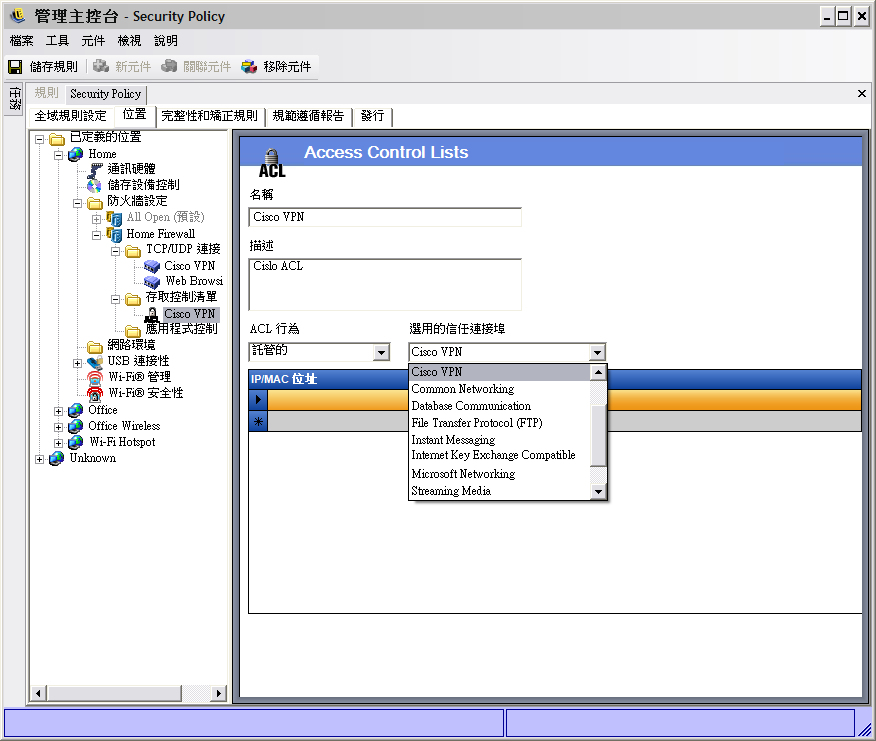876x741 pixels.
Task: Collapse the 防火牆設定 node
Action: click(x=77, y=203)
